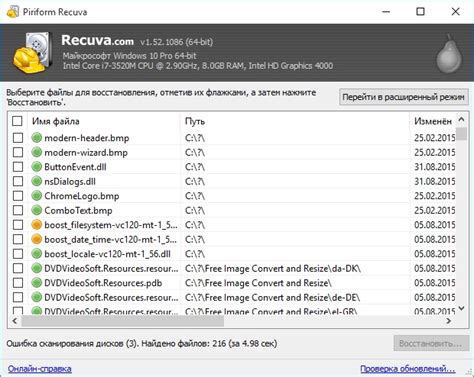Click green status dot of DVDVideoSoft.Resources.pdb
The image size is (474, 377).
36,283
